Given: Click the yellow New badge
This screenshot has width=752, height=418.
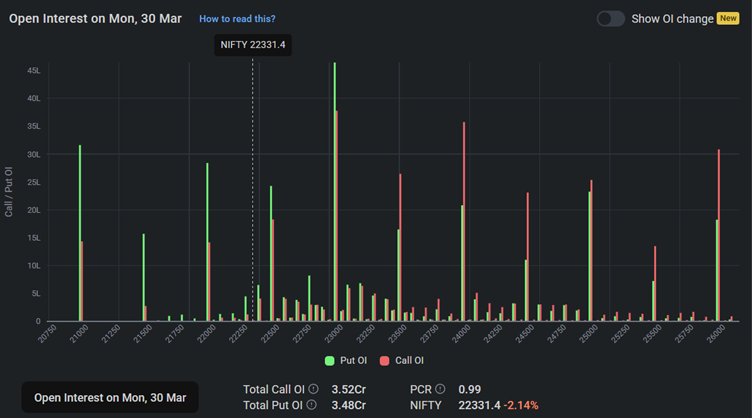Looking at the screenshot, I should point(727,19).
